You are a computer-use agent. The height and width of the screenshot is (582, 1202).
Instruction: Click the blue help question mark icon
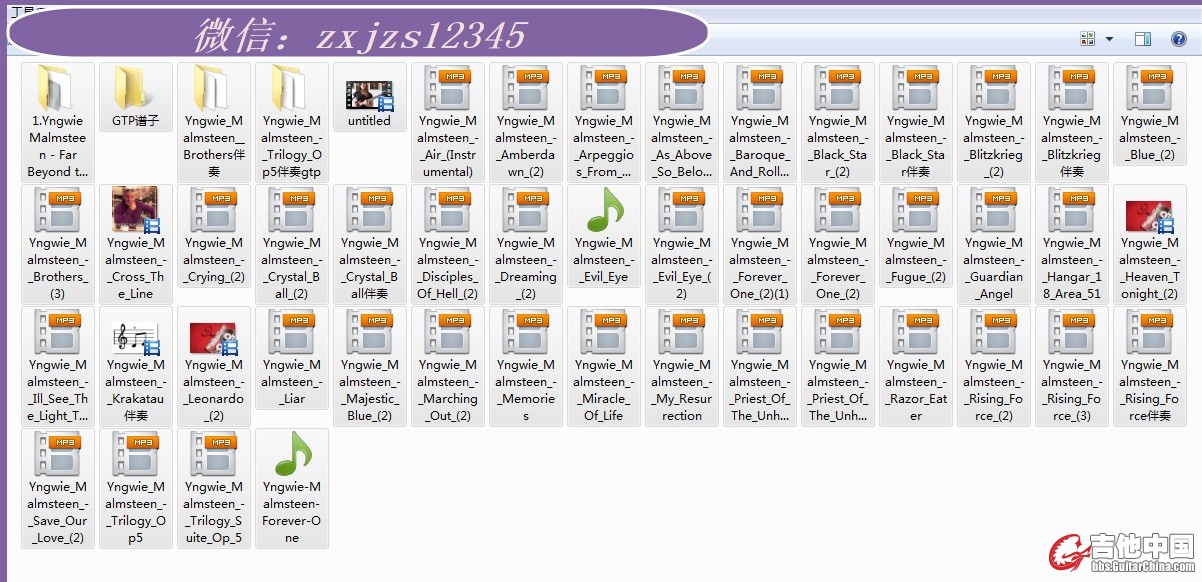(x=1178, y=39)
